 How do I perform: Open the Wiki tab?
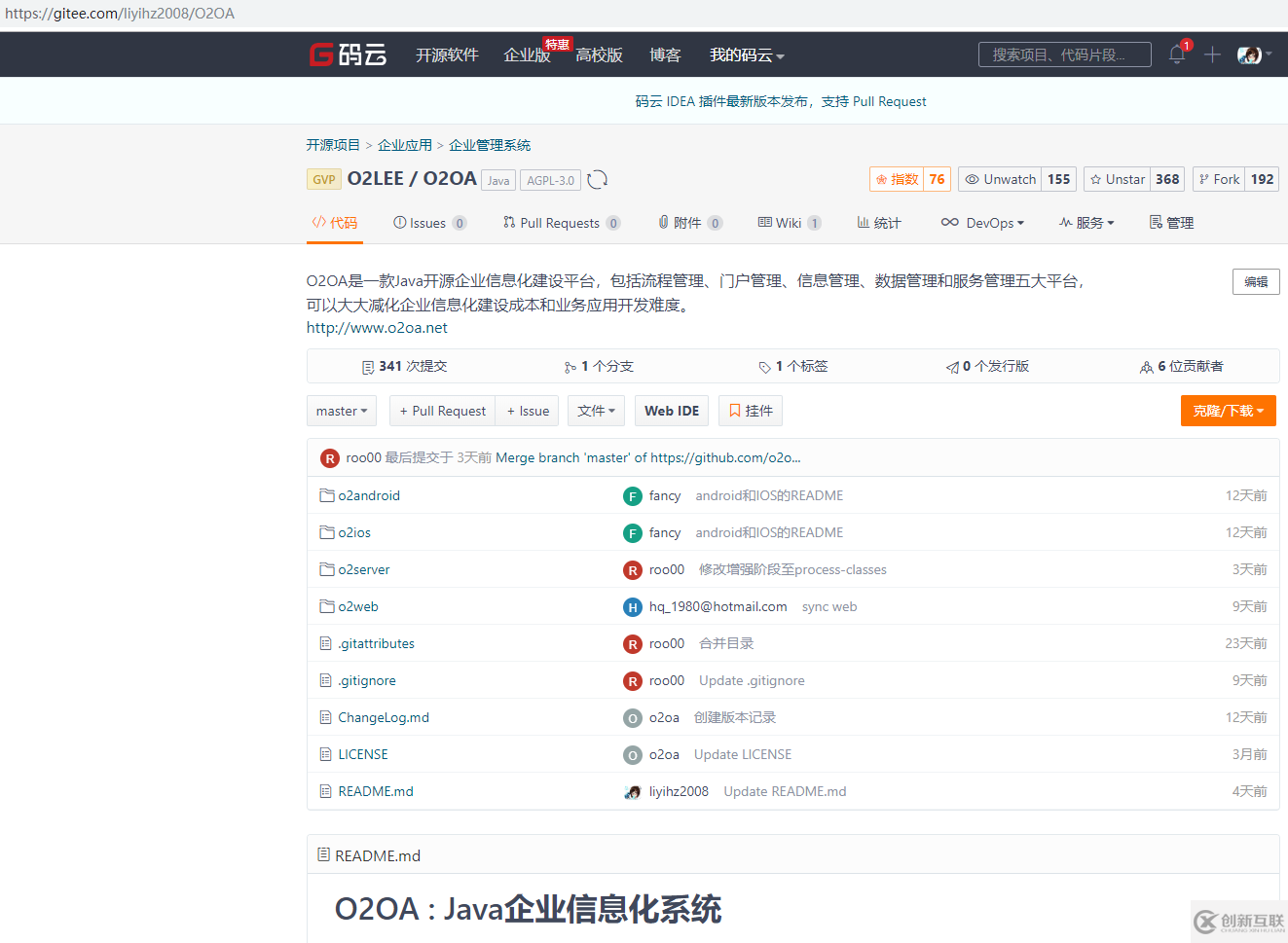click(790, 223)
